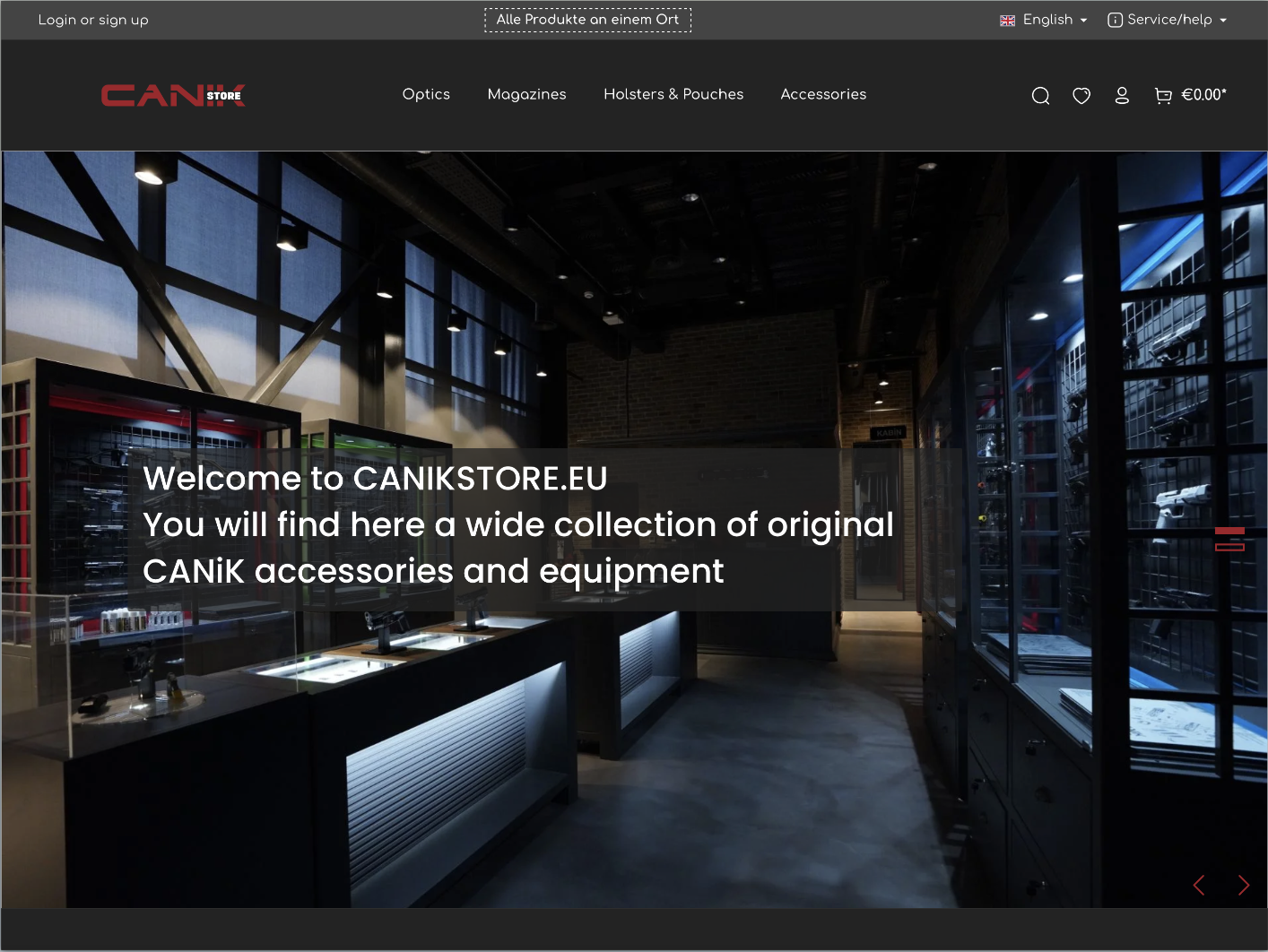This screenshot has height=952, width=1268.
Task: Open Holsters & Pouches category
Action: pyautogui.click(x=673, y=94)
